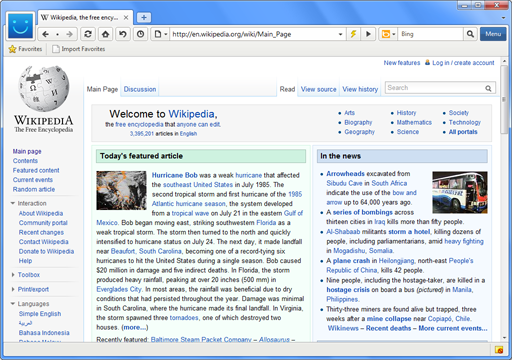Screen dimensions: 512x360
Task: Click the hurricane satellite thumbnail image
Action: (x=121, y=190)
